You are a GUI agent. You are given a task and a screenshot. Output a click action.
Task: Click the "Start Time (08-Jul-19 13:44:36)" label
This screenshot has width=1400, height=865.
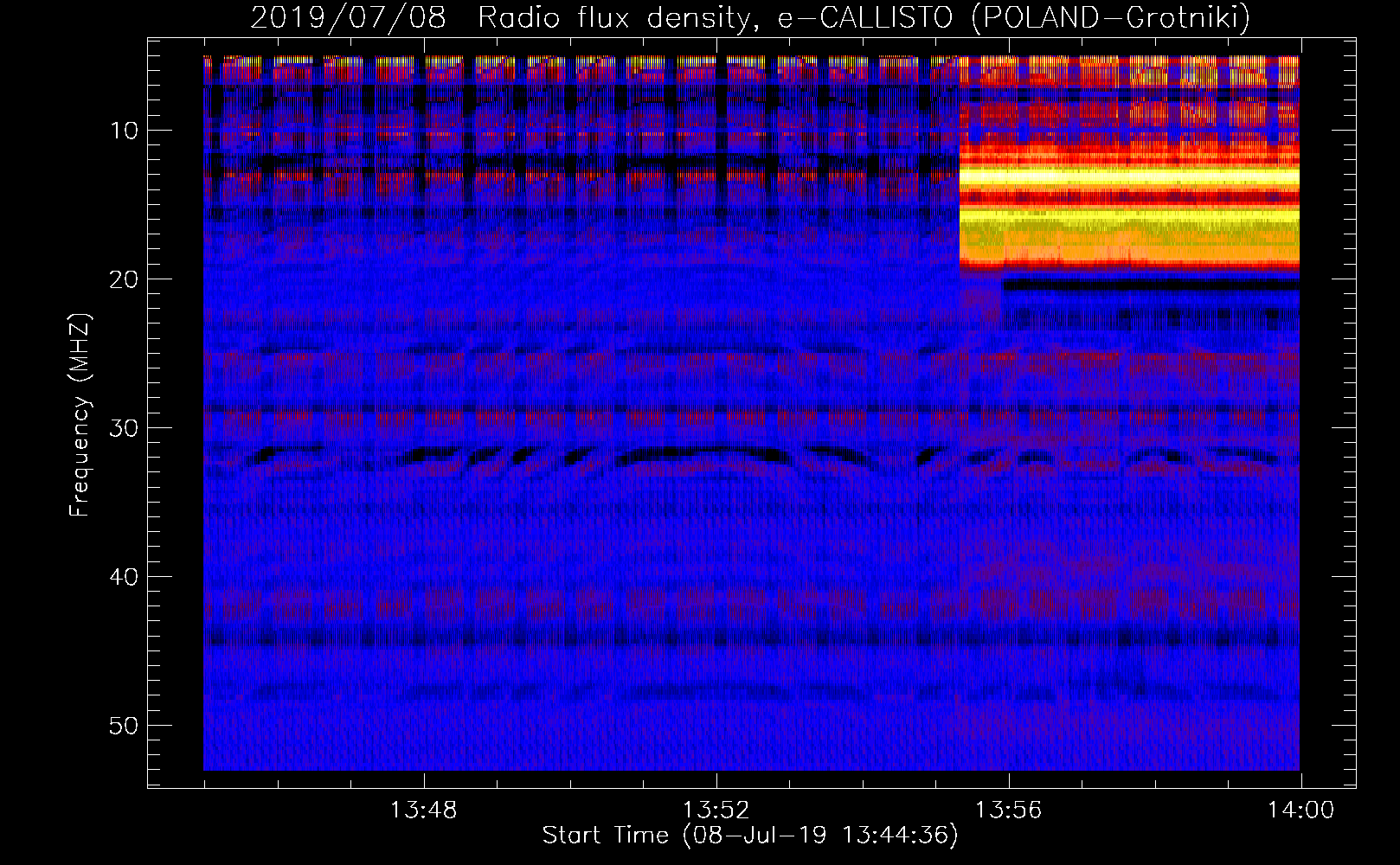[750, 836]
